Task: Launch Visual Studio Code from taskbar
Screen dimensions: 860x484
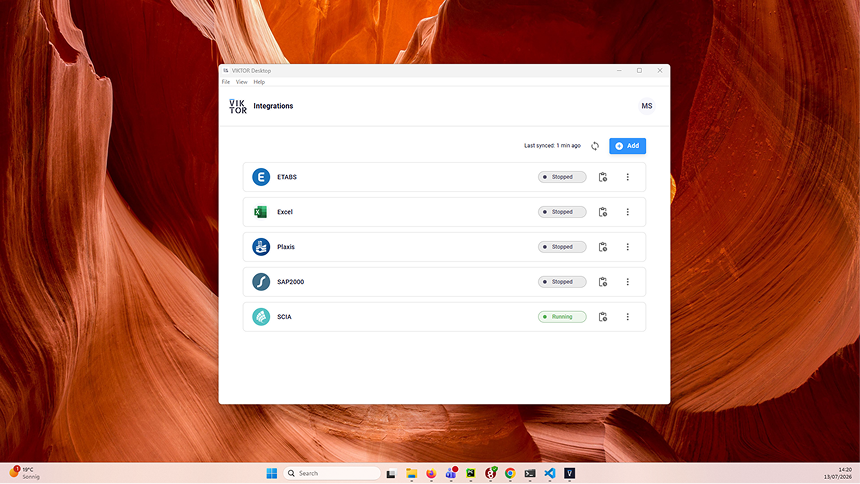Action: click(550, 473)
